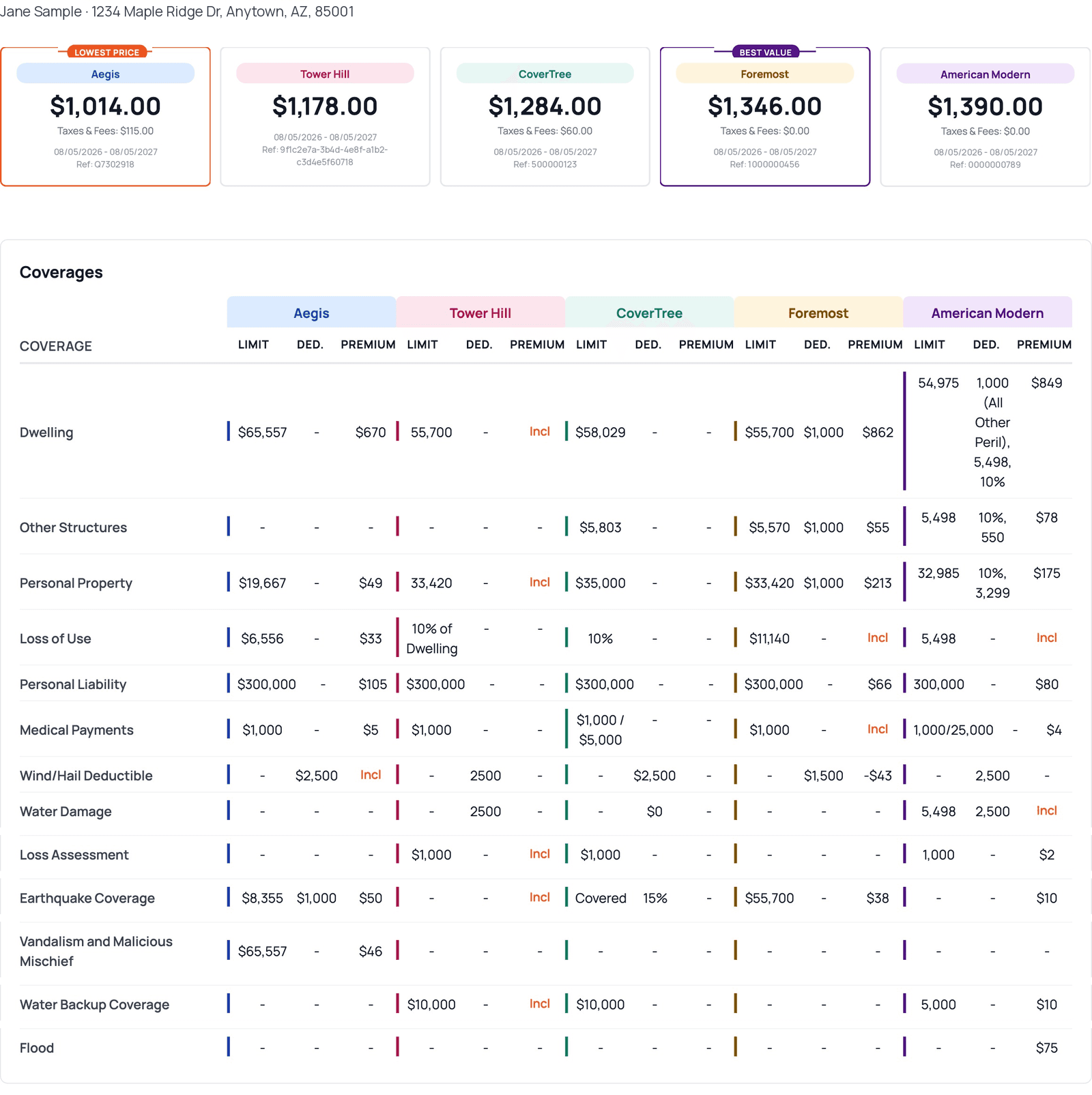Click the Other Structures row label

tap(73, 527)
